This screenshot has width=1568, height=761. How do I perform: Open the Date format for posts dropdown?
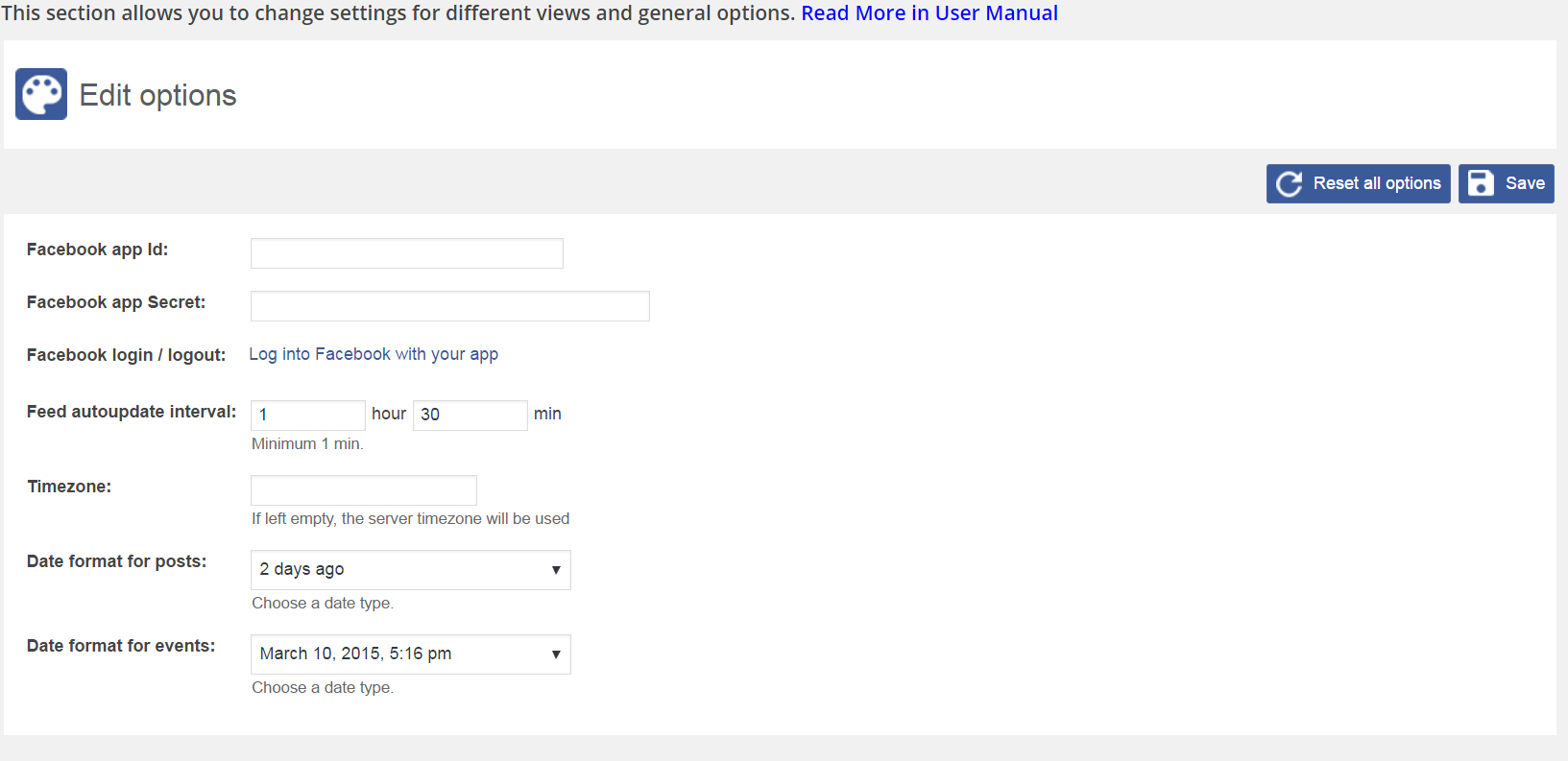411,570
